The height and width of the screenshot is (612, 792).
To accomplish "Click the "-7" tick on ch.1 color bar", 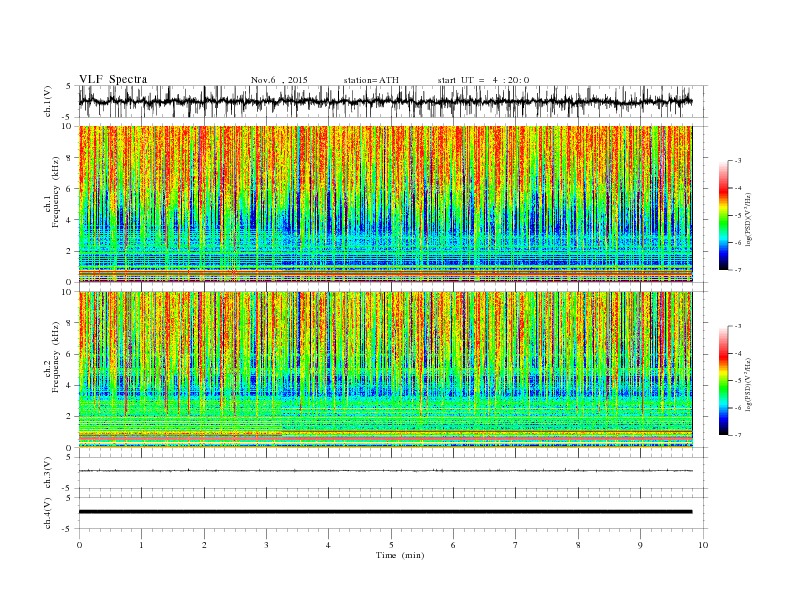I will [x=737, y=270].
